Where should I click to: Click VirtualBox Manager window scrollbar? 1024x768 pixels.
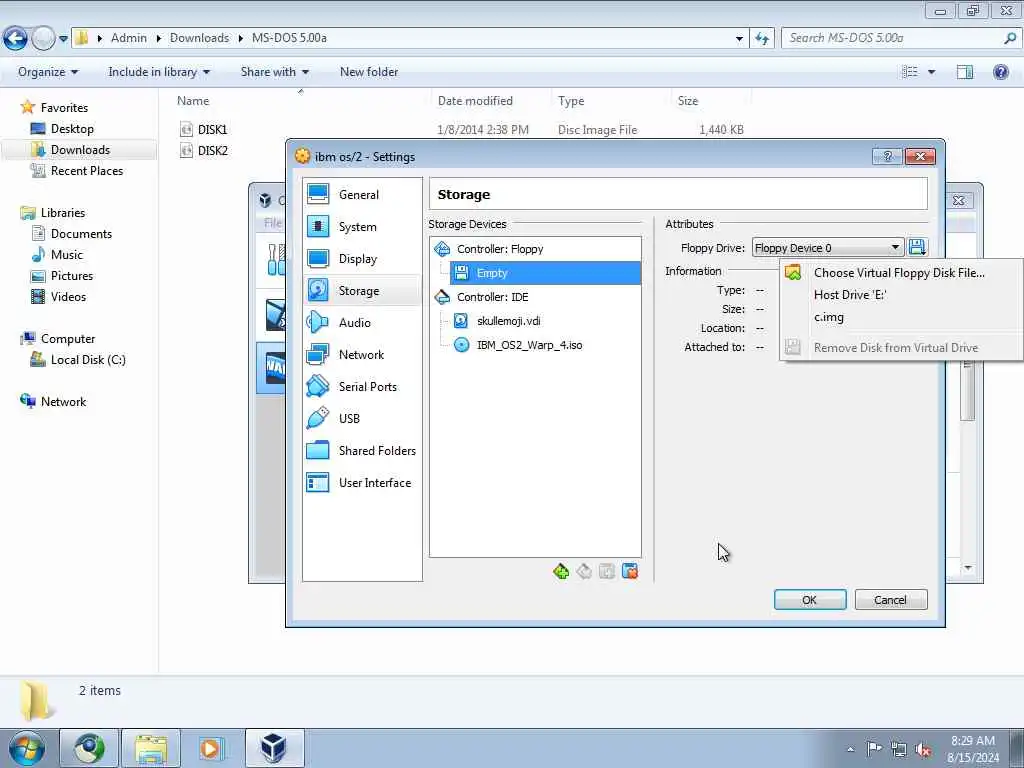click(x=968, y=392)
